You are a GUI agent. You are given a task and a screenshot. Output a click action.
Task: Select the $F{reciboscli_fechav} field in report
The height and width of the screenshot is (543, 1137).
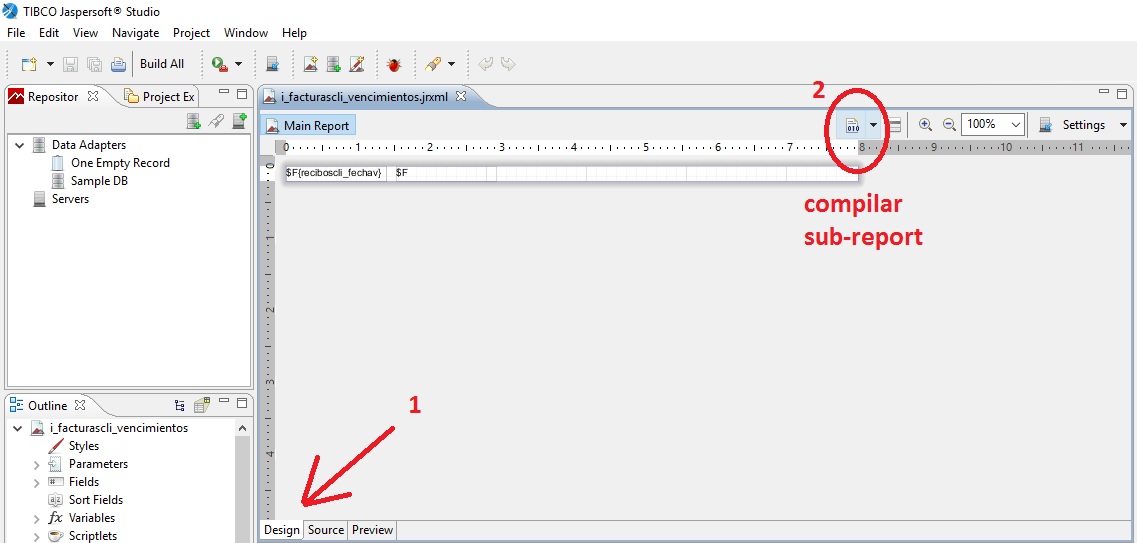(335, 173)
